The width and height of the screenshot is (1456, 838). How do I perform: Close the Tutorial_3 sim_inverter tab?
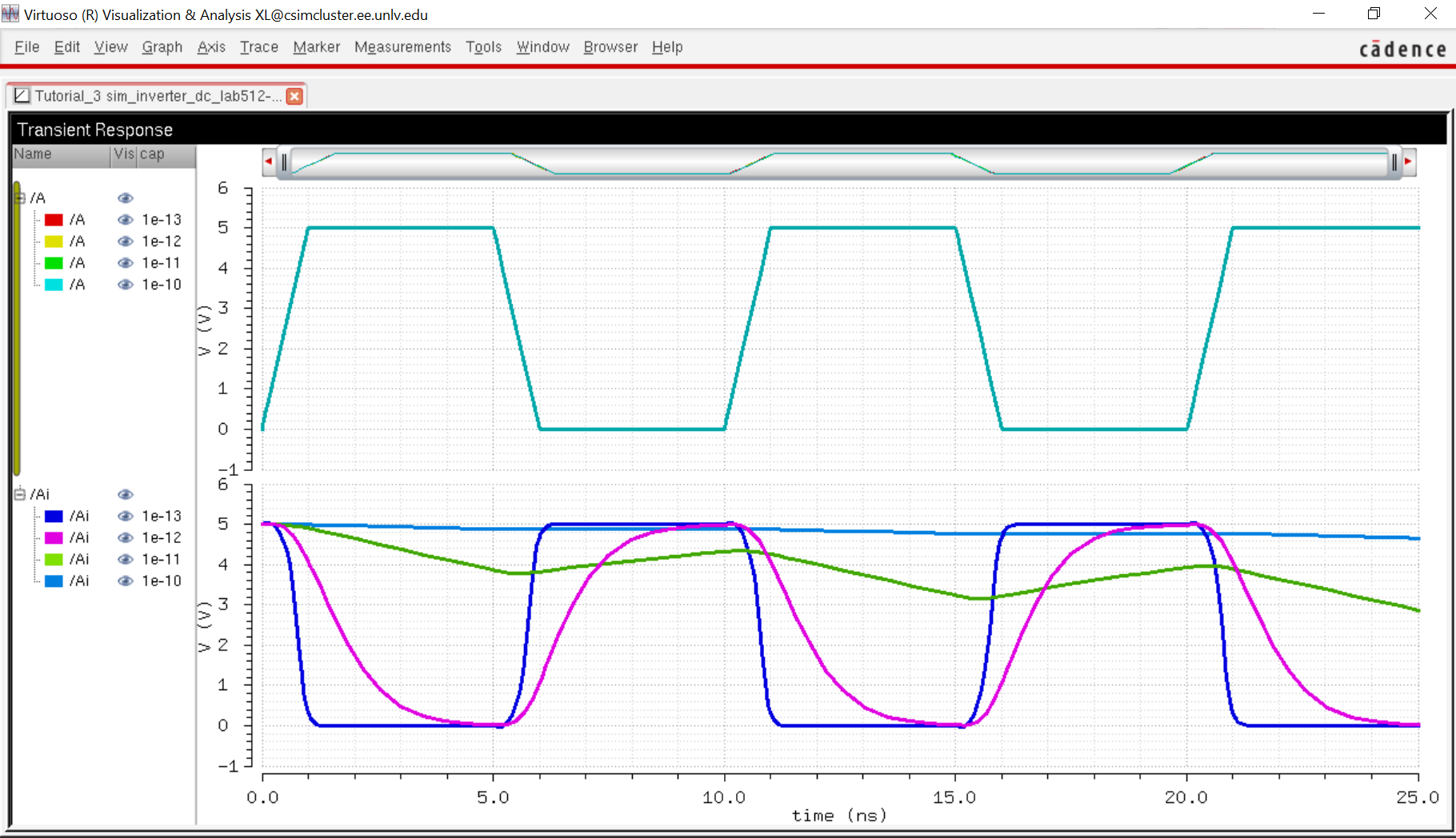[x=294, y=96]
